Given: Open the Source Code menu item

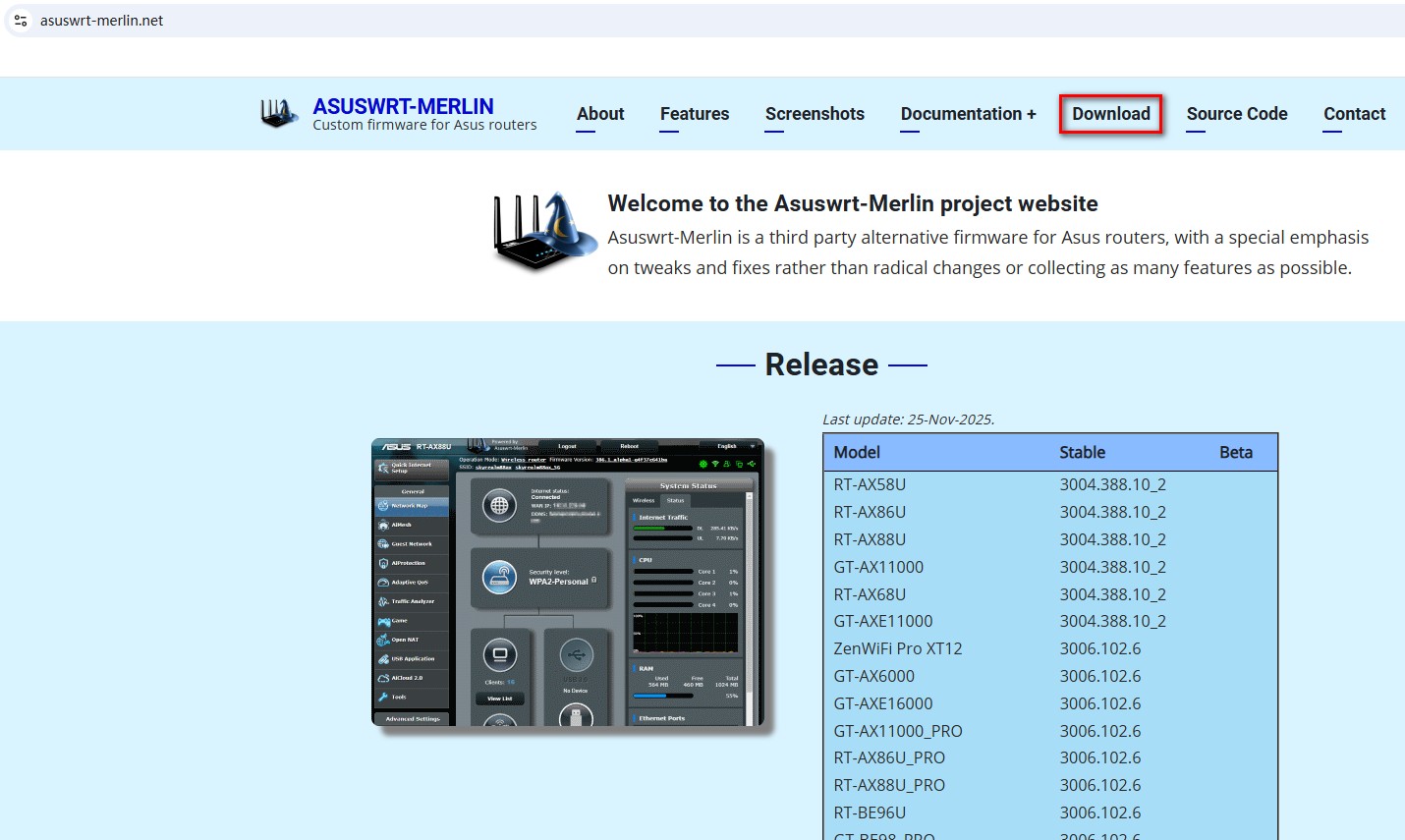Looking at the screenshot, I should click(x=1236, y=114).
